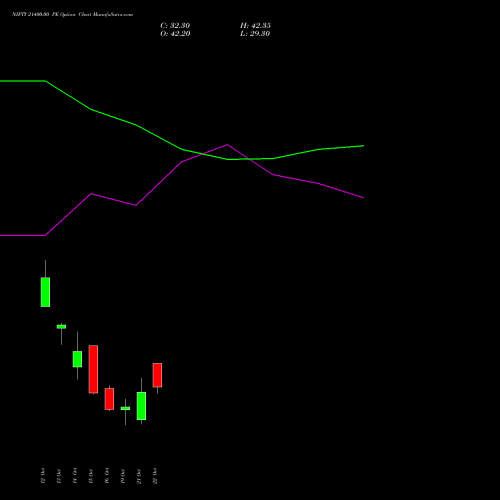Click the high value 'H: 42.35'

(x=255, y=26)
